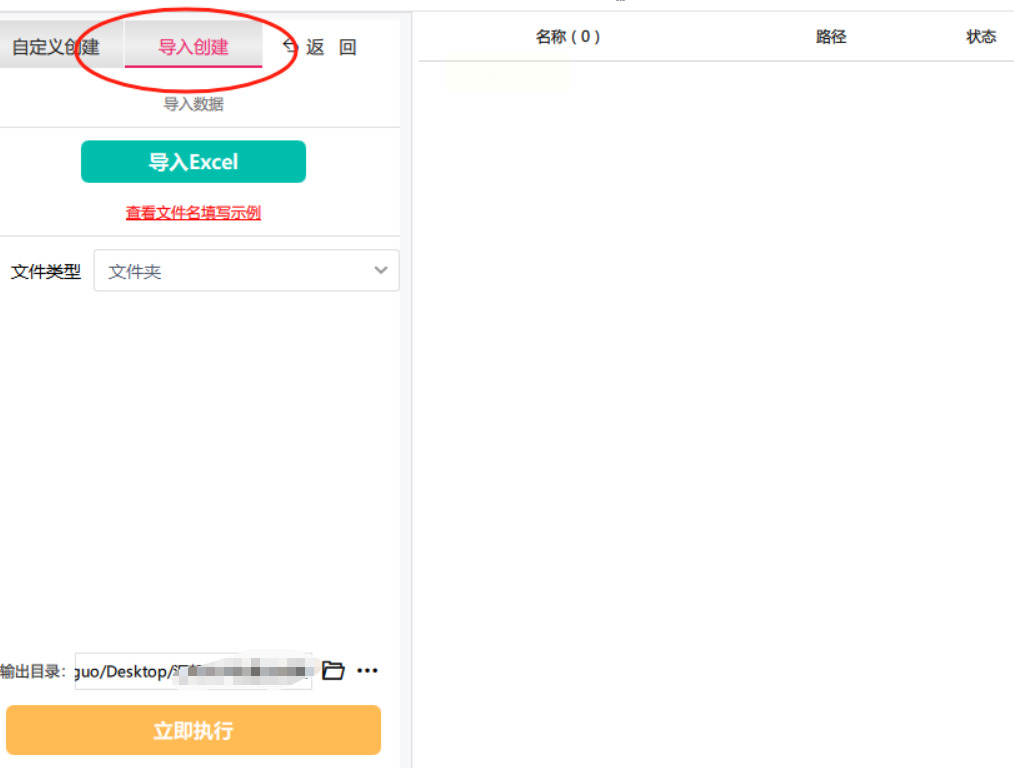This screenshot has height=768, width=1014.
Task: Open the 查看文件名填写示例 link
Action: pyautogui.click(x=193, y=213)
